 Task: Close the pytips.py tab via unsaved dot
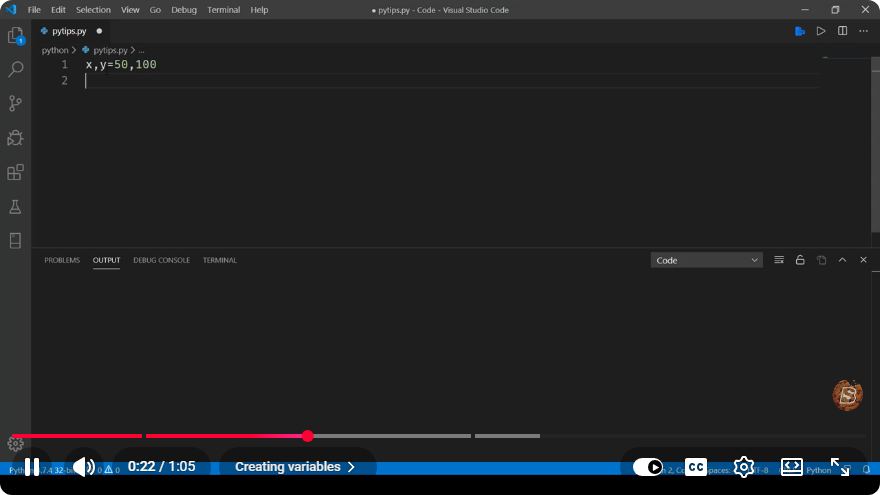(99, 31)
